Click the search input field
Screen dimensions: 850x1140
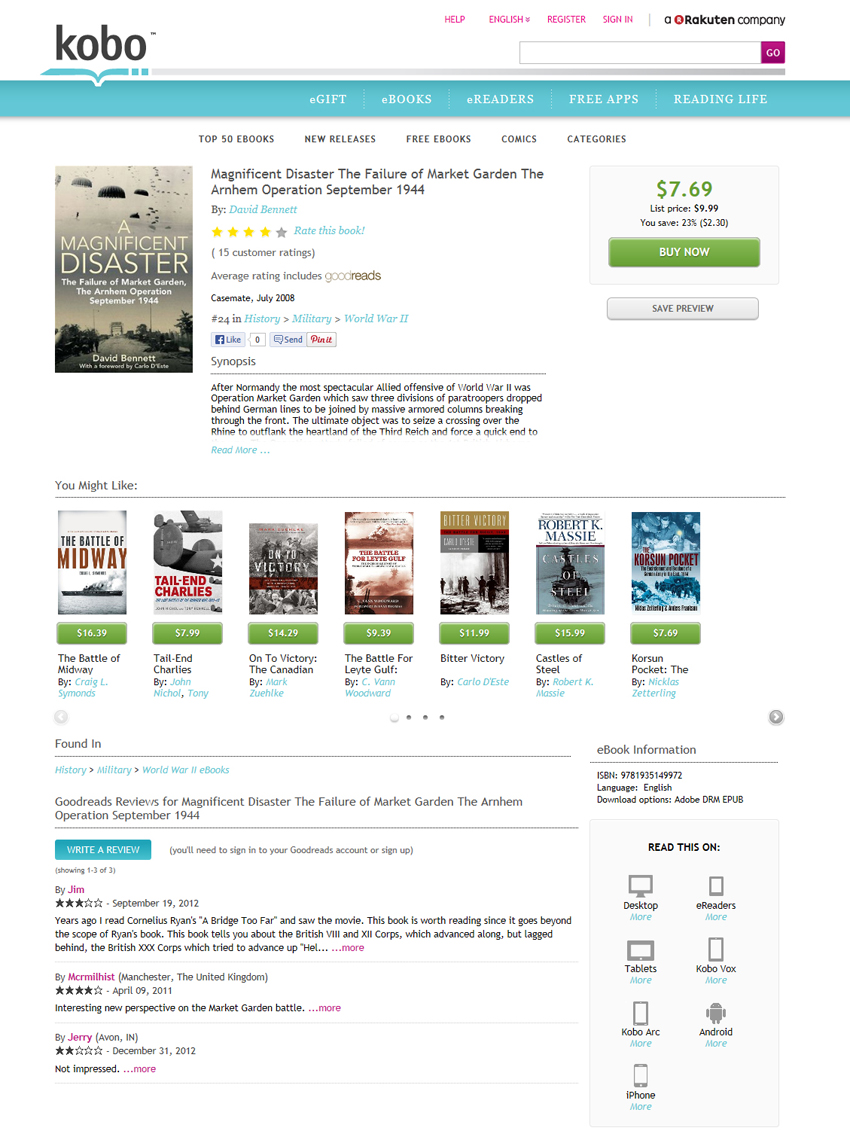click(x=640, y=53)
